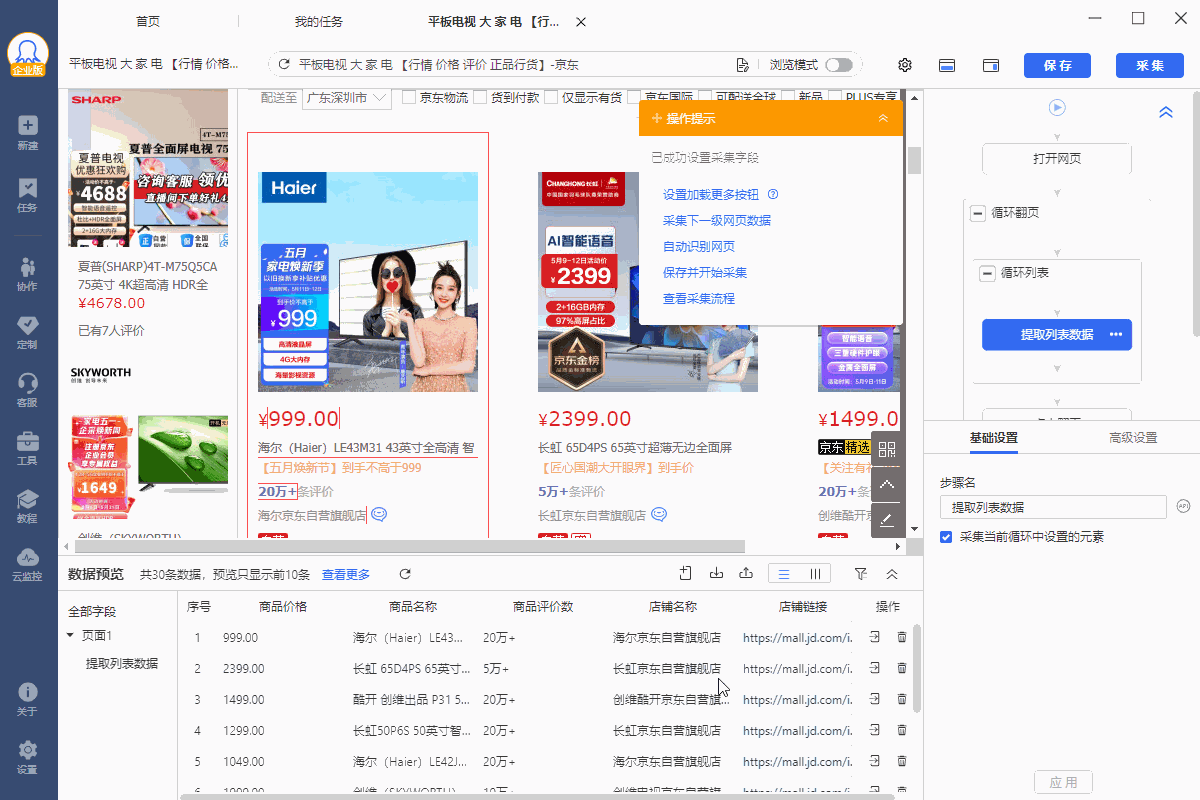This screenshot has height=800, width=1200.
Task: Click the 保存 button
Action: click(x=1057, y=65)
